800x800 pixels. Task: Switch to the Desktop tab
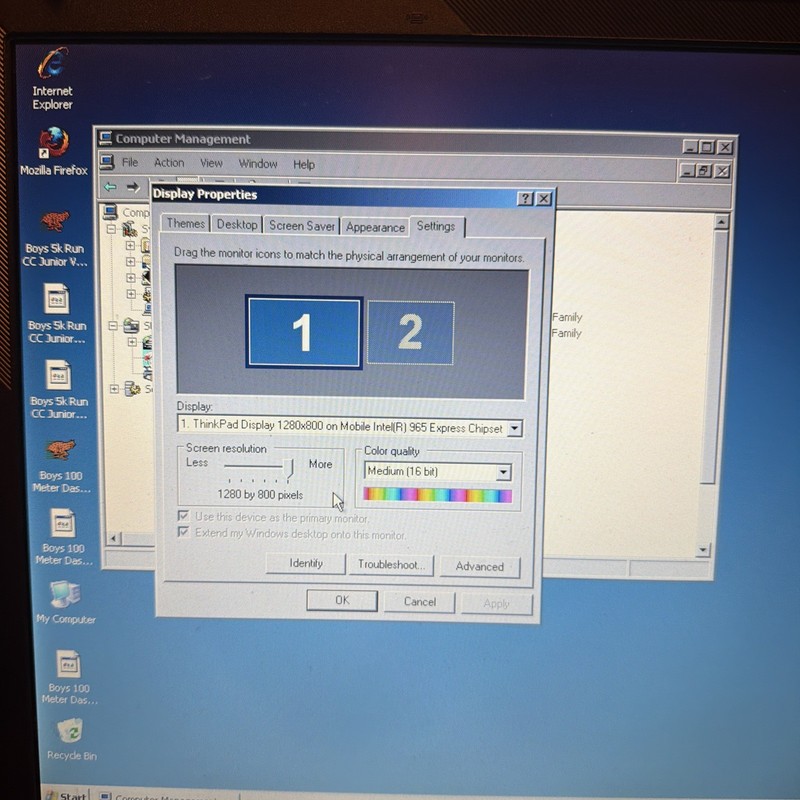pos(237,224)
